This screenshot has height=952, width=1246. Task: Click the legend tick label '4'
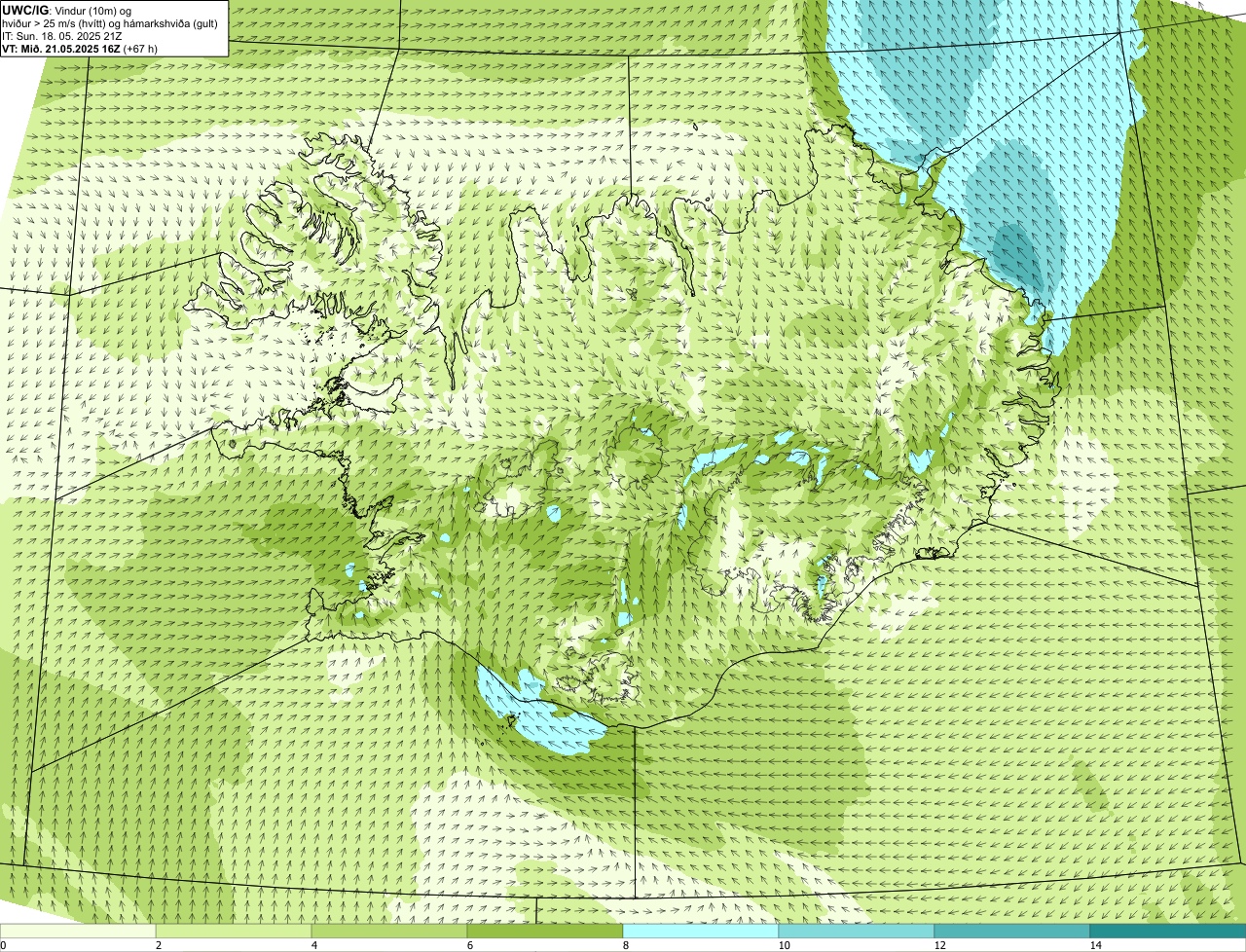pyautogui.click(x=313, y=945)
